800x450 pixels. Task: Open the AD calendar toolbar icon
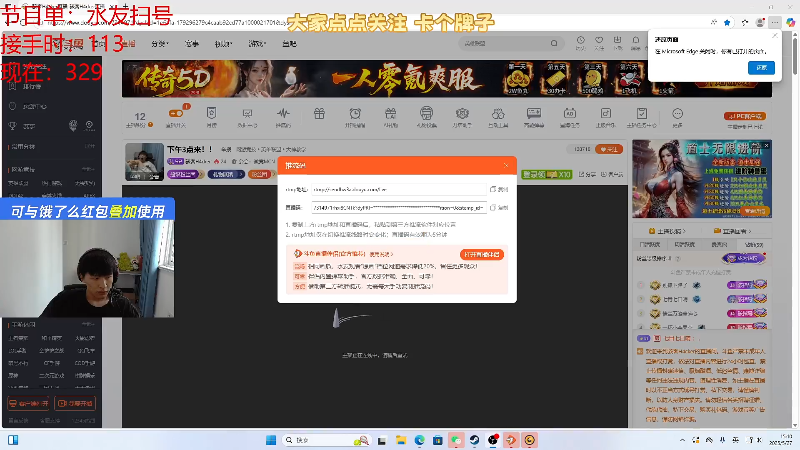[569, 116]
